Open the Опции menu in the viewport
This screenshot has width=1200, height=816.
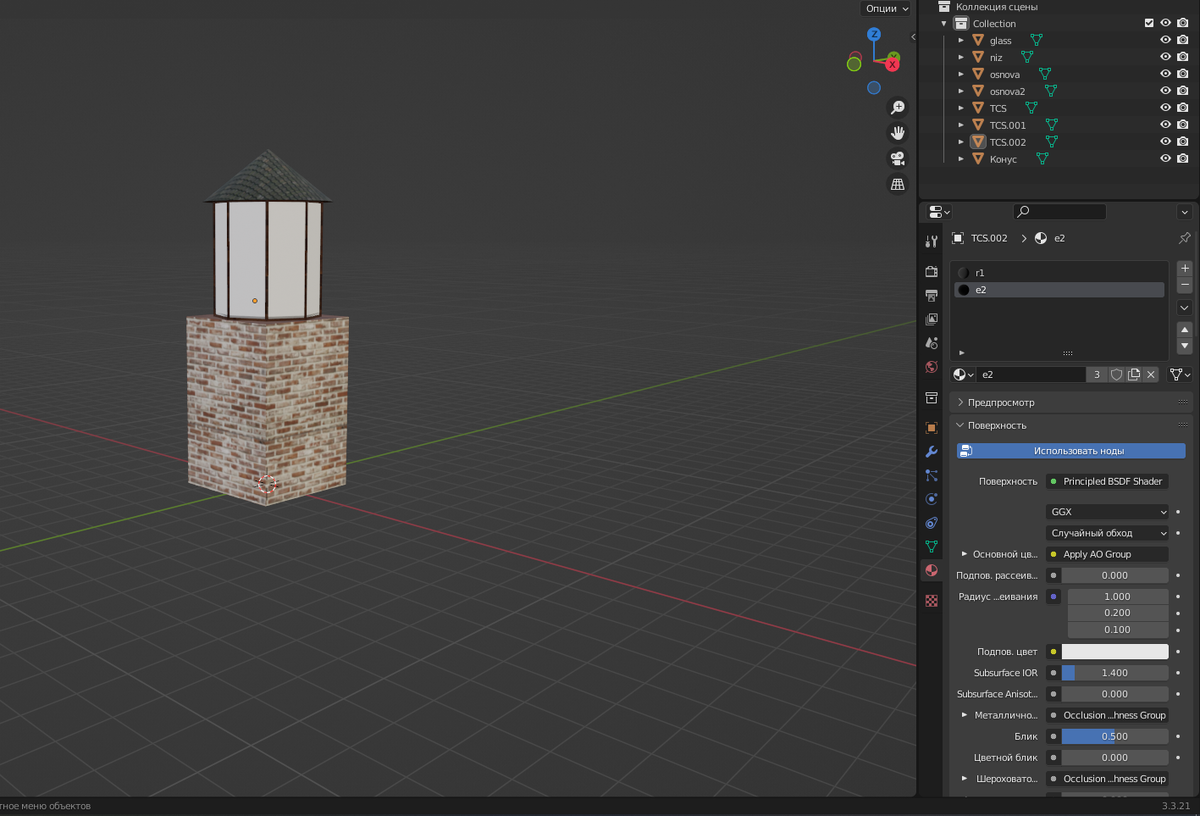tap(886, 8)
